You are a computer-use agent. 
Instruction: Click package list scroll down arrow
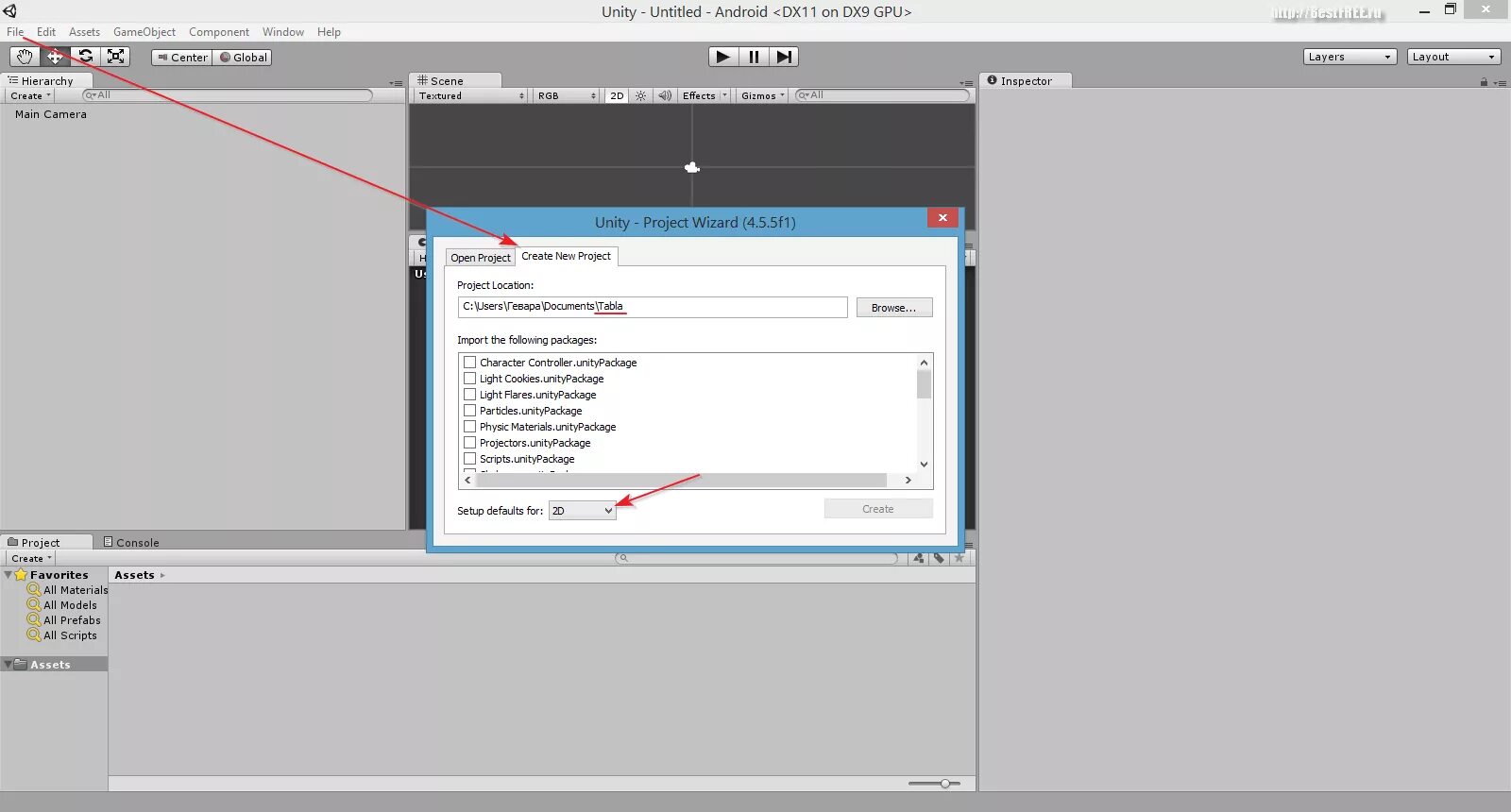point(924,465)
